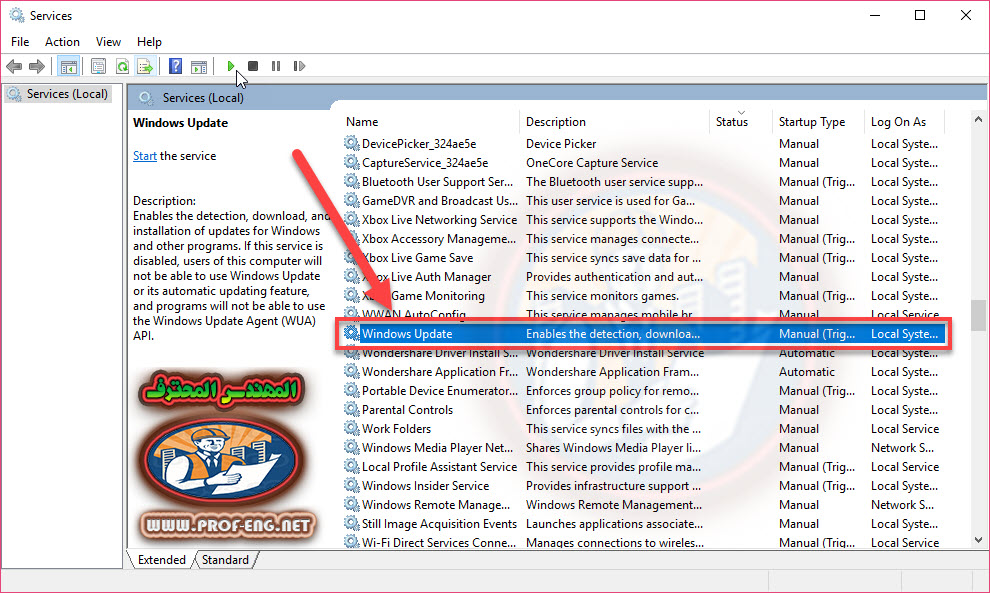Viewport: 990px width, 593px height.
Task: Select the Windows Remote Management row
Action: [x=642, y=505]
